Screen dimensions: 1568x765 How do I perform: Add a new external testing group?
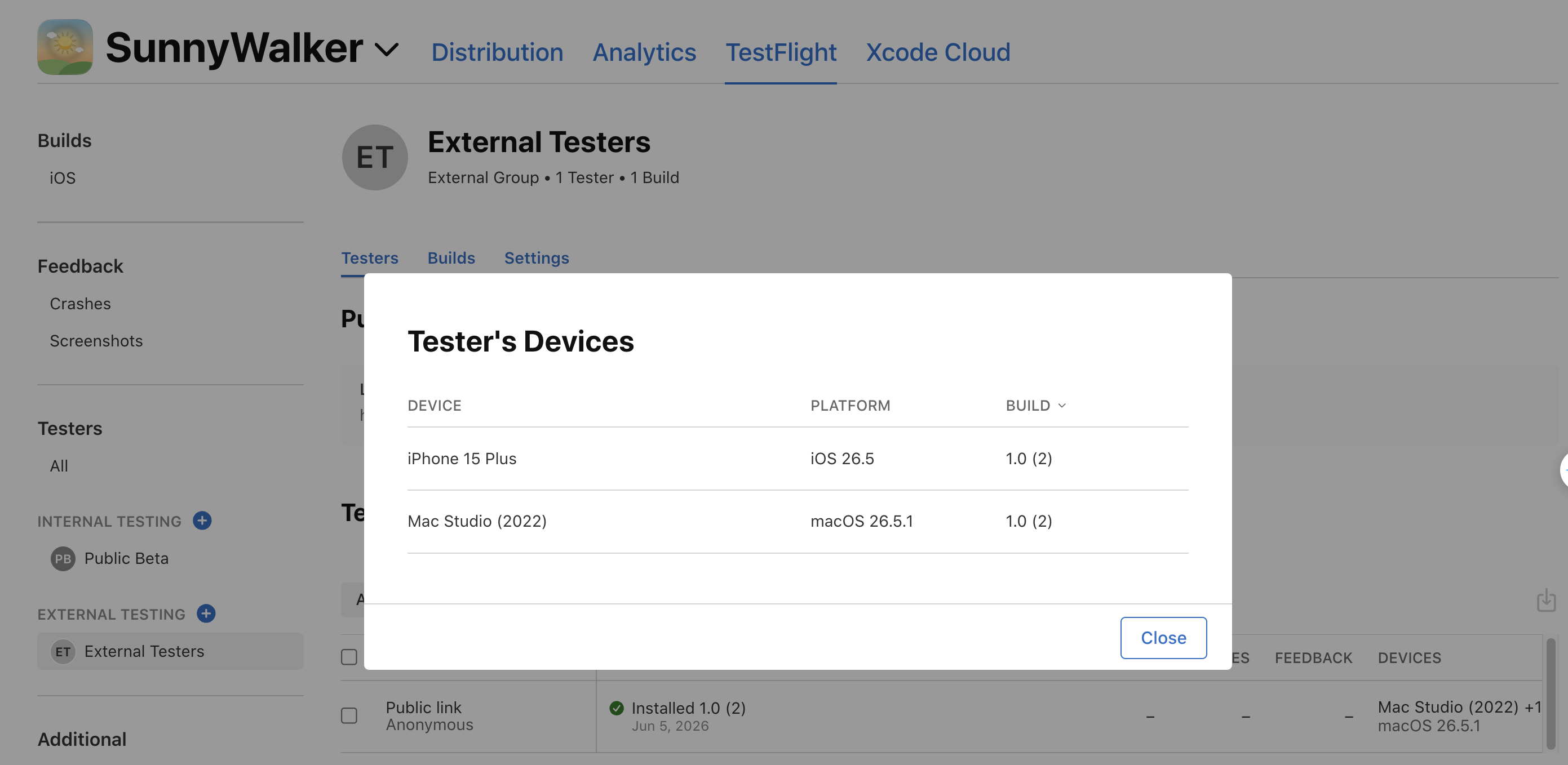pyautogui.click(x=206, y=613)
